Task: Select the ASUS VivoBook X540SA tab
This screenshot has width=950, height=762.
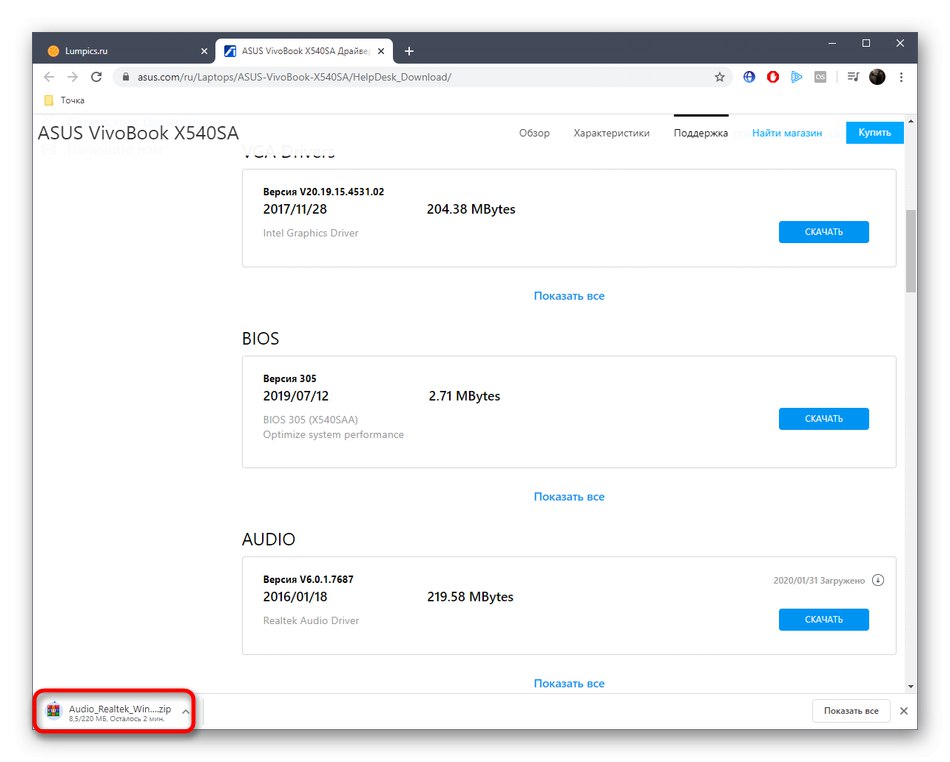Action: (x=305, y=51)
